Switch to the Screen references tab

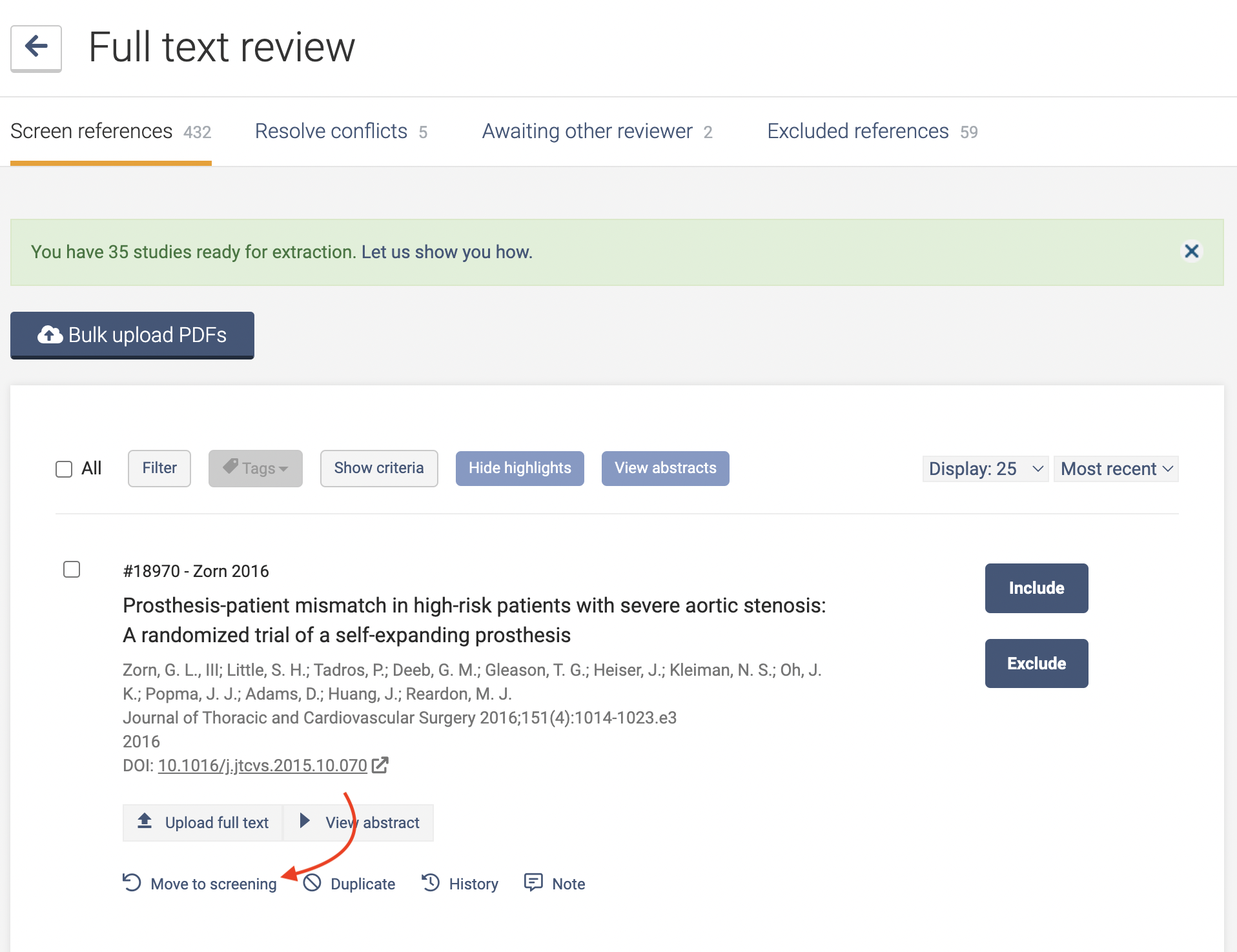(111, 132)
